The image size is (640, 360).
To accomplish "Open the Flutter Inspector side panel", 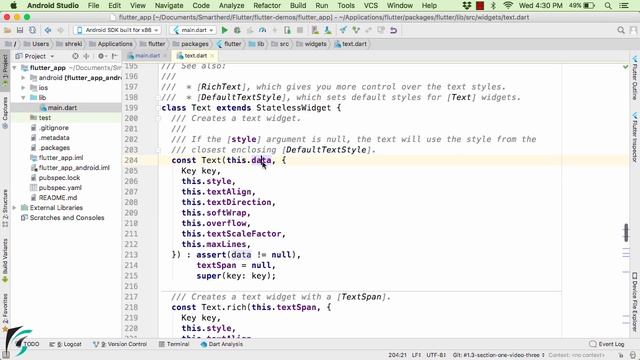I will pos(635,138).
